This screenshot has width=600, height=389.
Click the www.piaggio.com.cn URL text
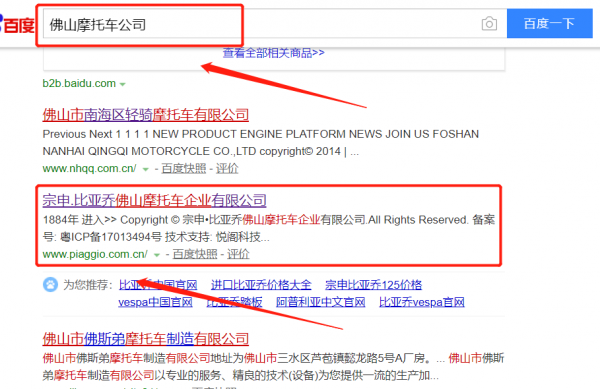95,254
